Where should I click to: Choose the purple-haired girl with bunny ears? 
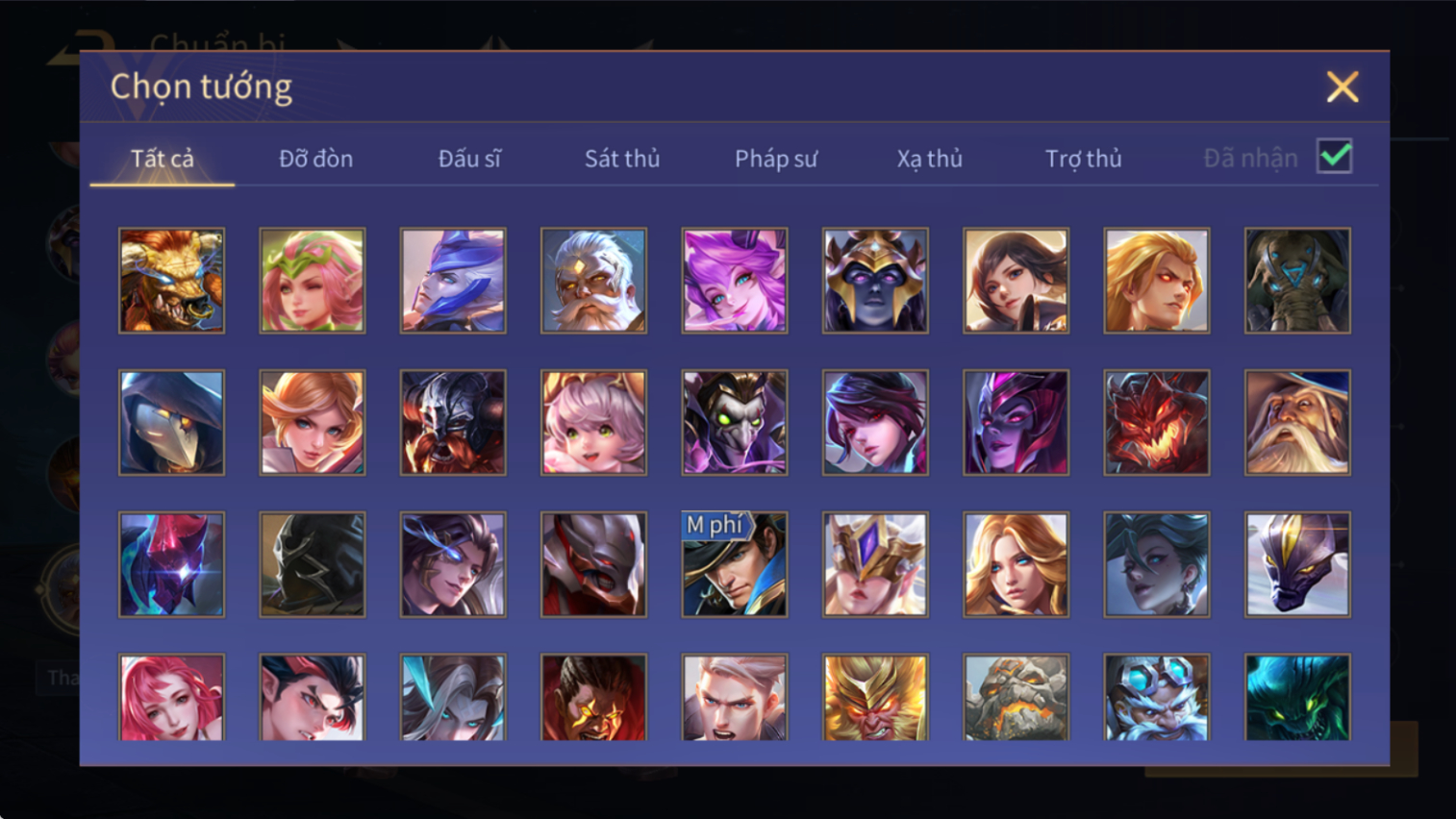(735, 281)
